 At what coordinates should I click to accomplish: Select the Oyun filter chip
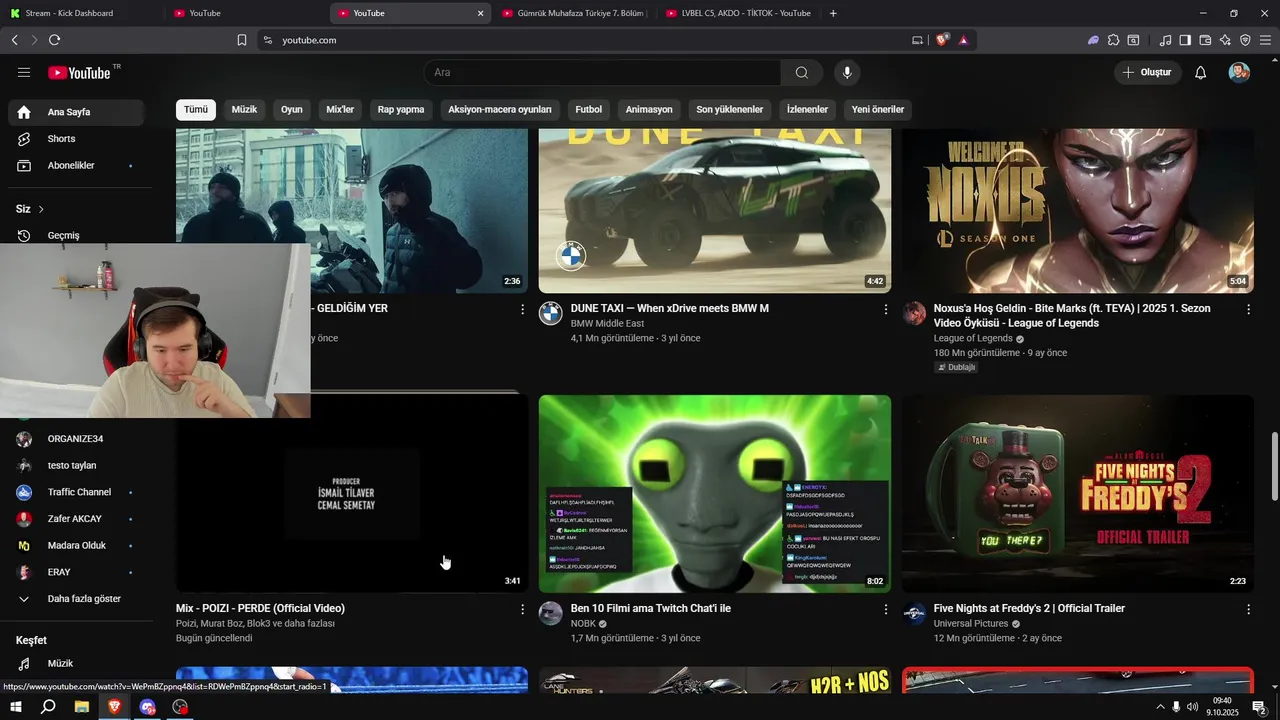pos(292,110)
